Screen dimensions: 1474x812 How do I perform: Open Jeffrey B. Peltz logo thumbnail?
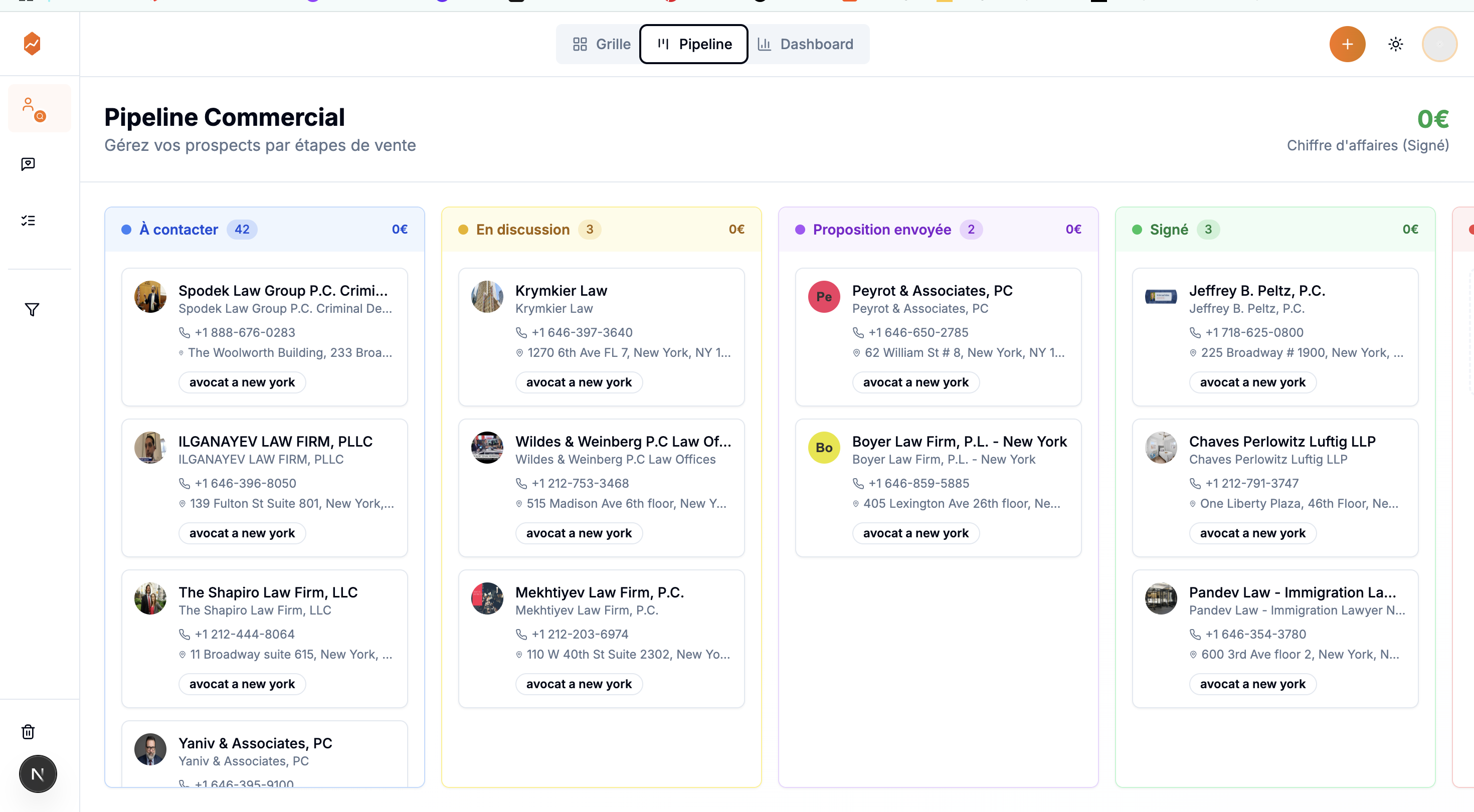tap(1161, 296)
